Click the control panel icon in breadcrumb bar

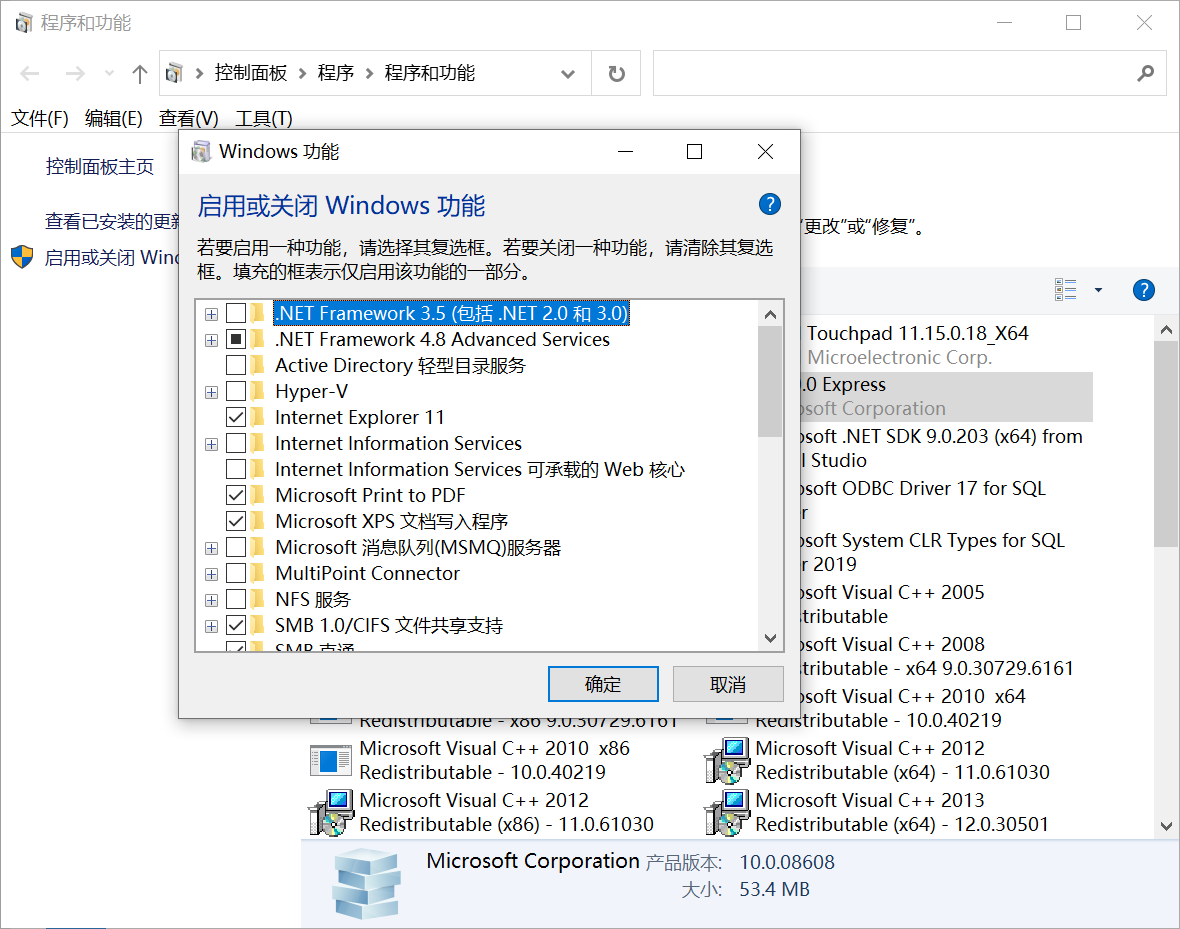(175, 73)
